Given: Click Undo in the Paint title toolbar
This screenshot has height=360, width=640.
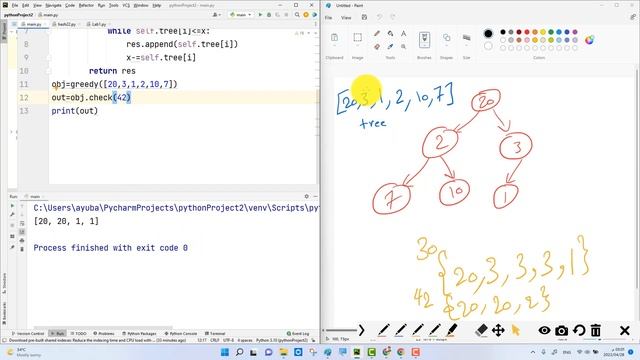Looking at the screenshot, I should [x=380, y=17].
